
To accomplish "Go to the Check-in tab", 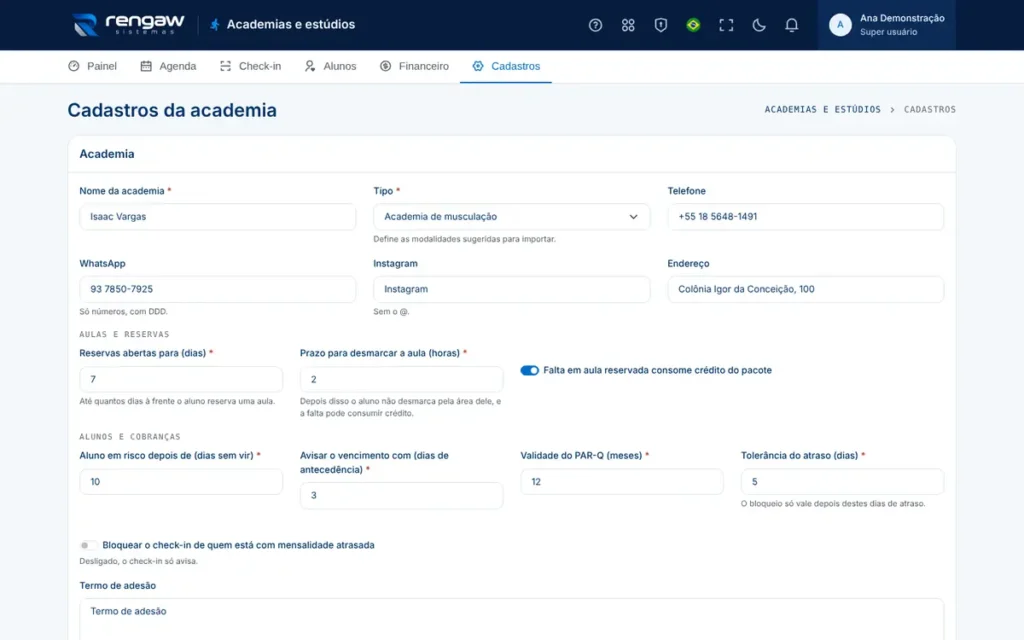I will tap(250, 66).
